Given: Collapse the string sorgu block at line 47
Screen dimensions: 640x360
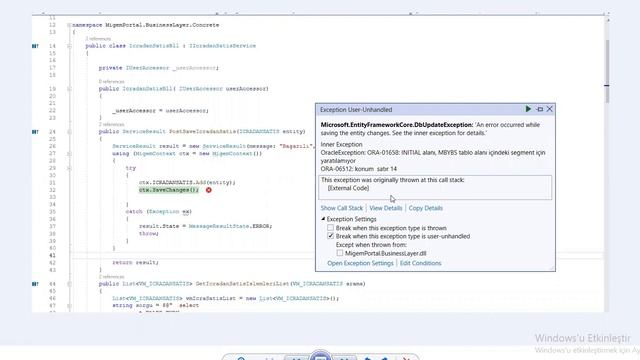Looking at the screenshot, I should pos(69,305).
